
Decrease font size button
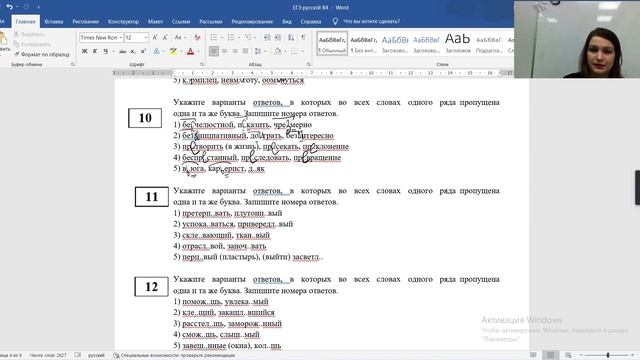165,38
